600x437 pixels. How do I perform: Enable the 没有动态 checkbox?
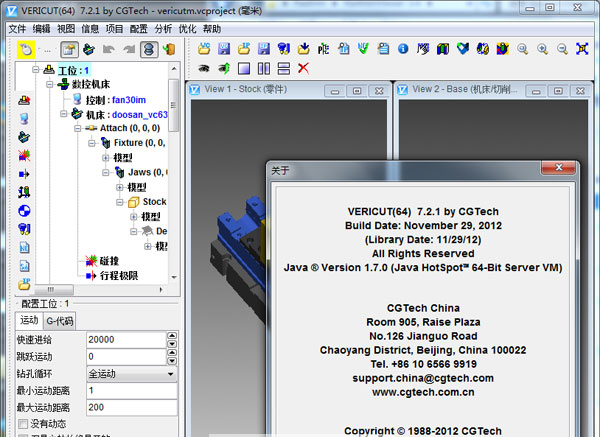(x=23, y=424)
